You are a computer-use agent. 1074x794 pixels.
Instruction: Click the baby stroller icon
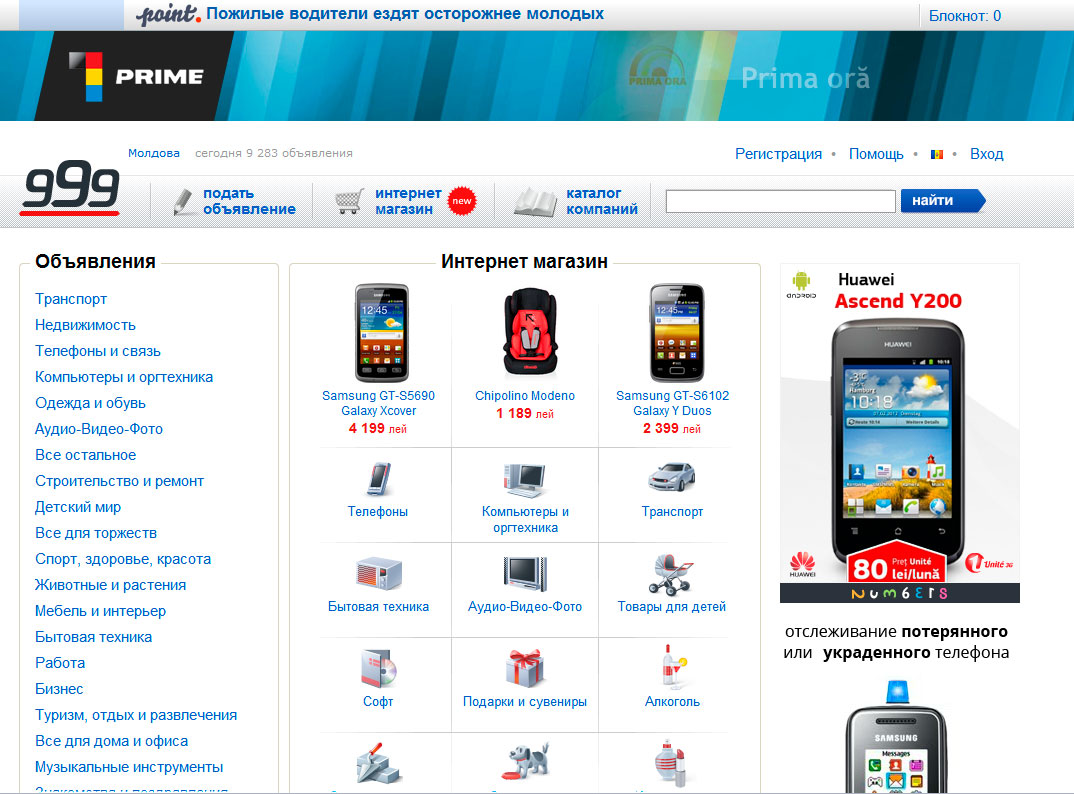671,575
